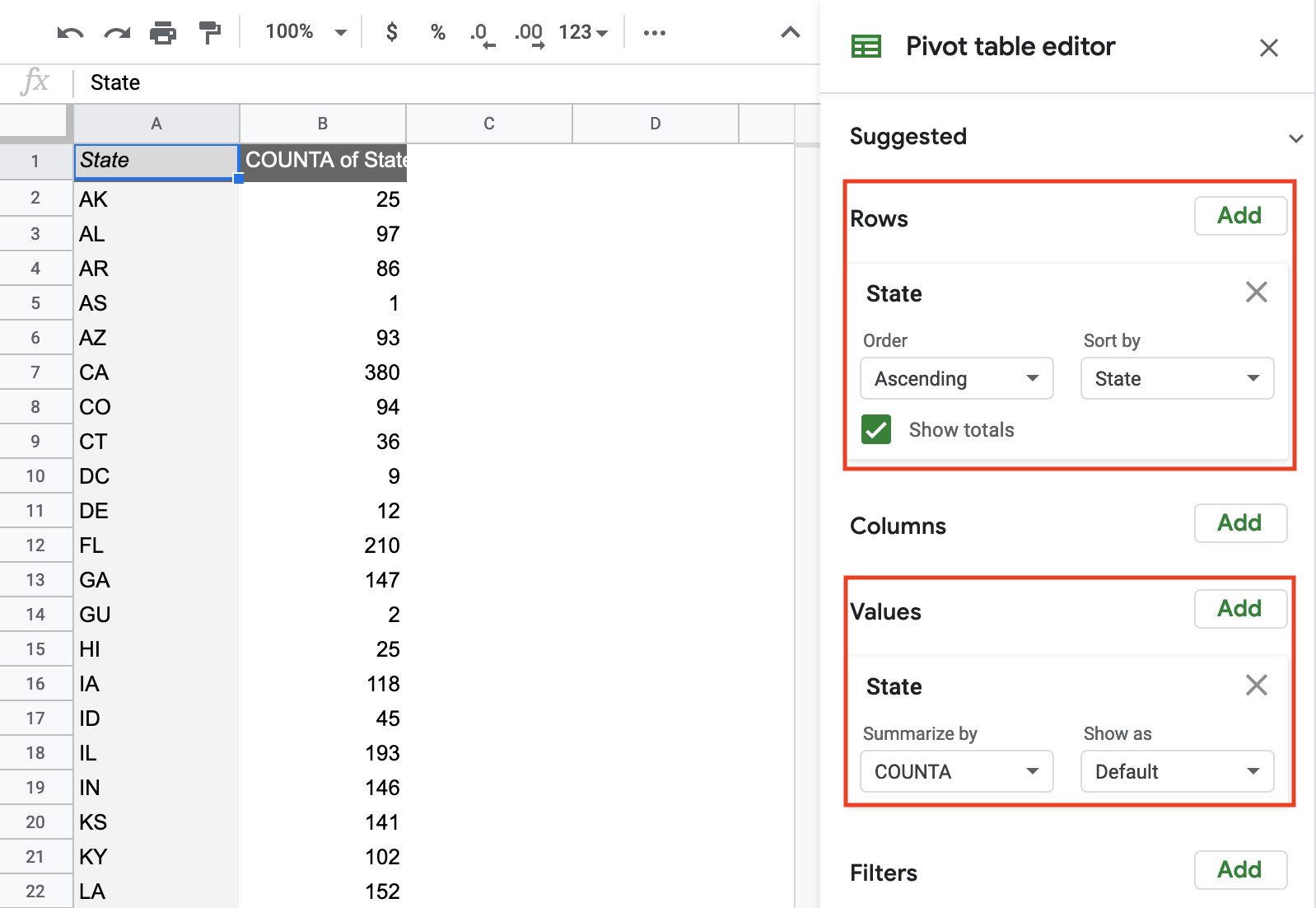Screen dimensions: 1316x908
Task: Open the three-dot more toolbar options
Action: [654, 33]
